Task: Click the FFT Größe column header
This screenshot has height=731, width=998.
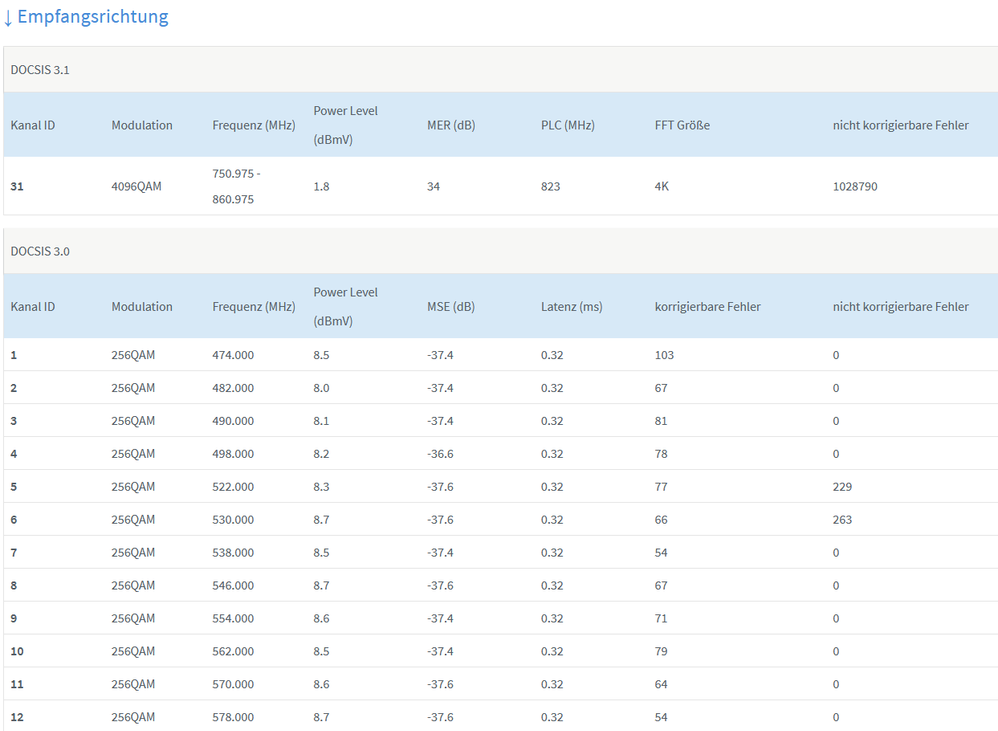Action: [x=682, y=125]
